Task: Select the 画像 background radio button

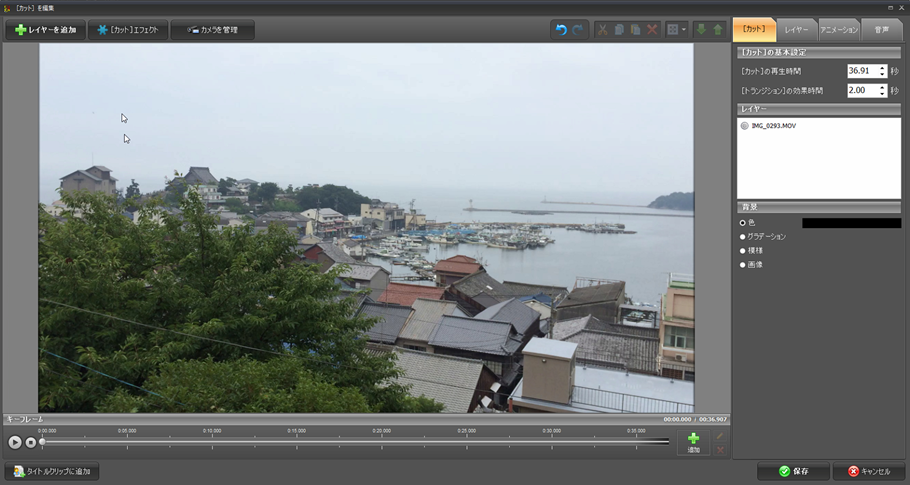Action: (x=743, y=264)
